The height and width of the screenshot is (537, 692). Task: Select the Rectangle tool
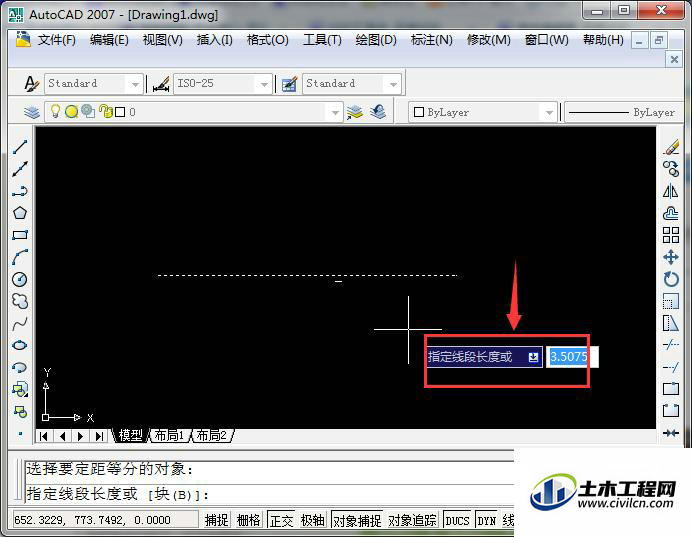tap(20, 235)
